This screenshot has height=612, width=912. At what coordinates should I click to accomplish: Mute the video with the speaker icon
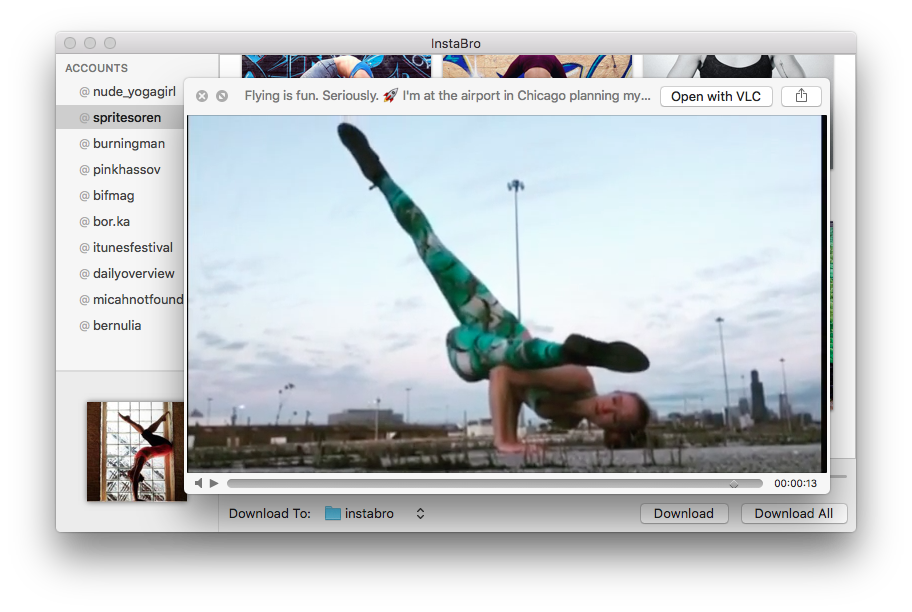coord(199,483)
